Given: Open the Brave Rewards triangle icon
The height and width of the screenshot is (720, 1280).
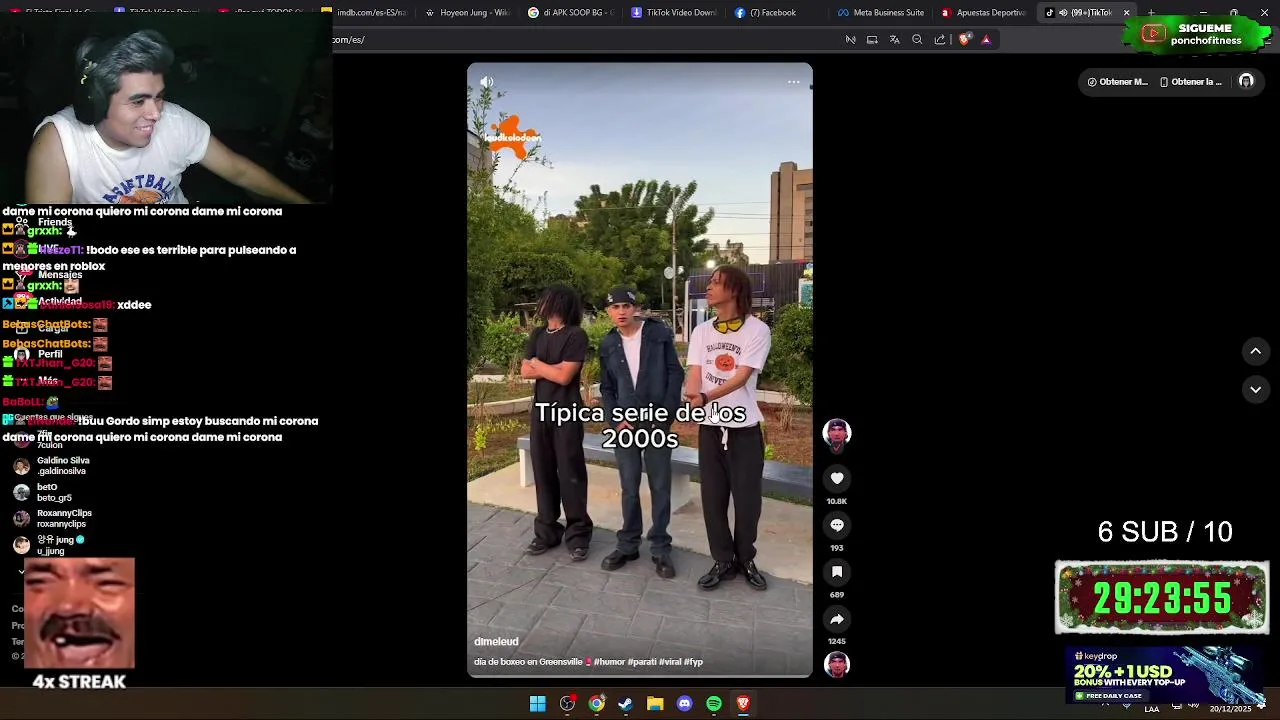Looking at the screenshot, I should click(x=986, y=40).
